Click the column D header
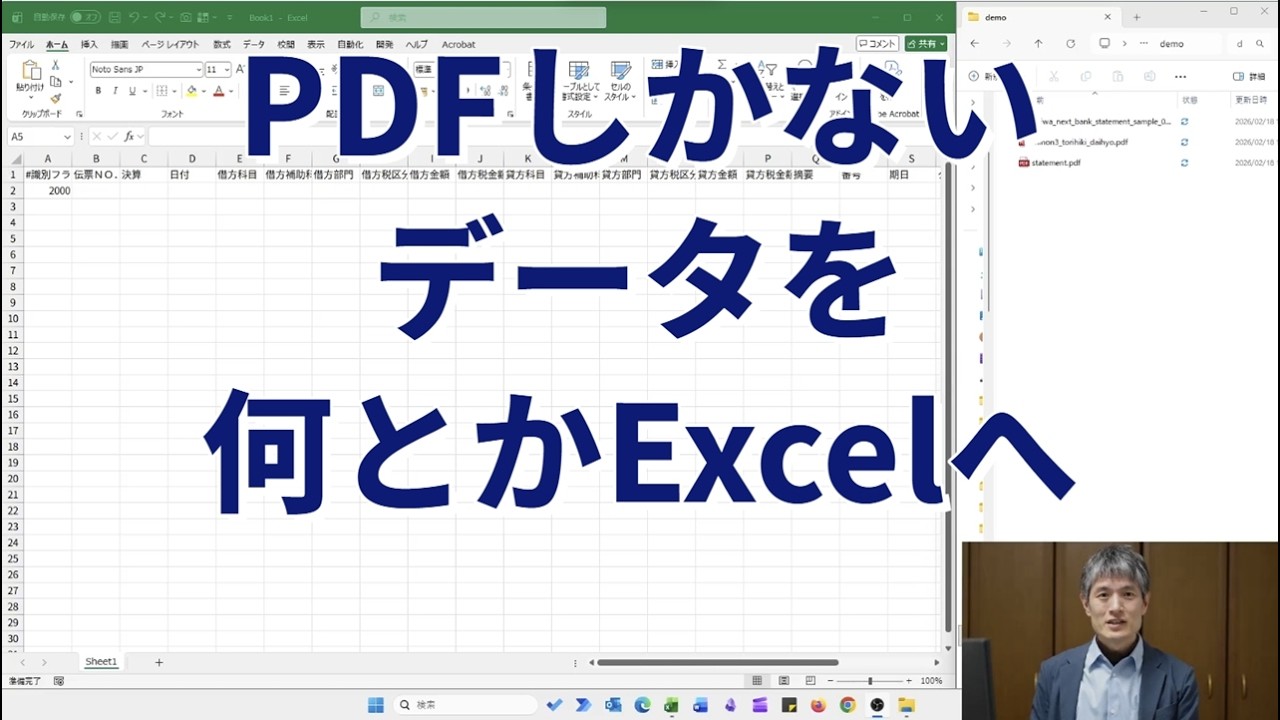Screen dimensions: 1280x720 [x=192, y=159]
